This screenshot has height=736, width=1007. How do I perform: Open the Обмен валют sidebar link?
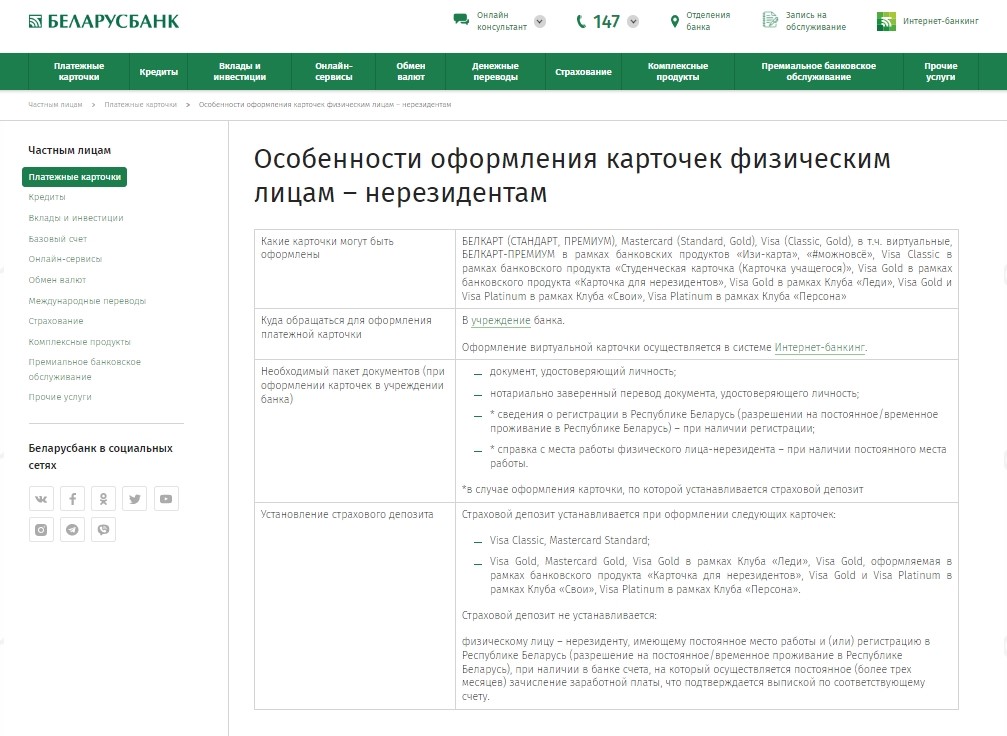tap(57, 280)
